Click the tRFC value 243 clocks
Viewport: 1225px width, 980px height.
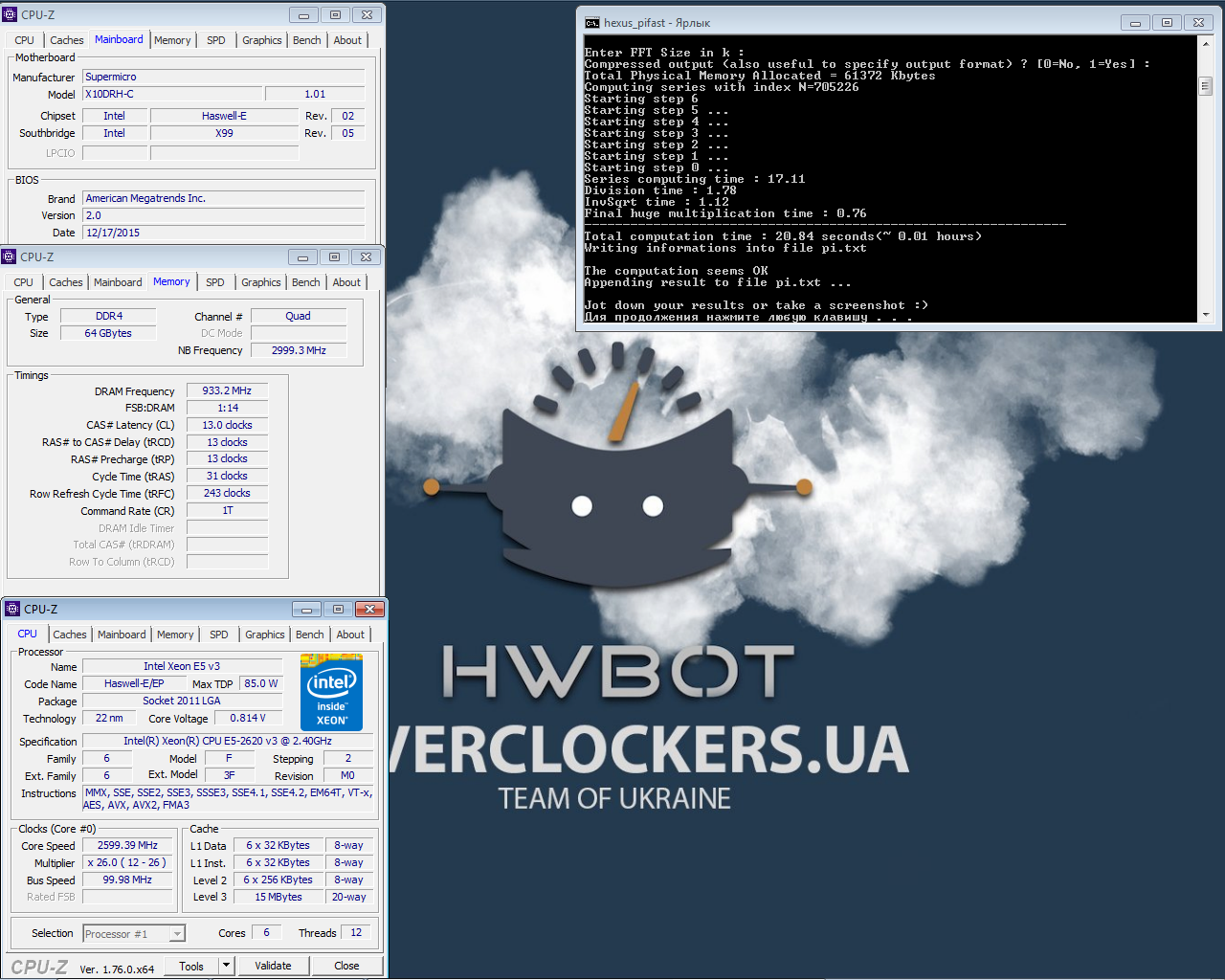[x=227, y=493]
